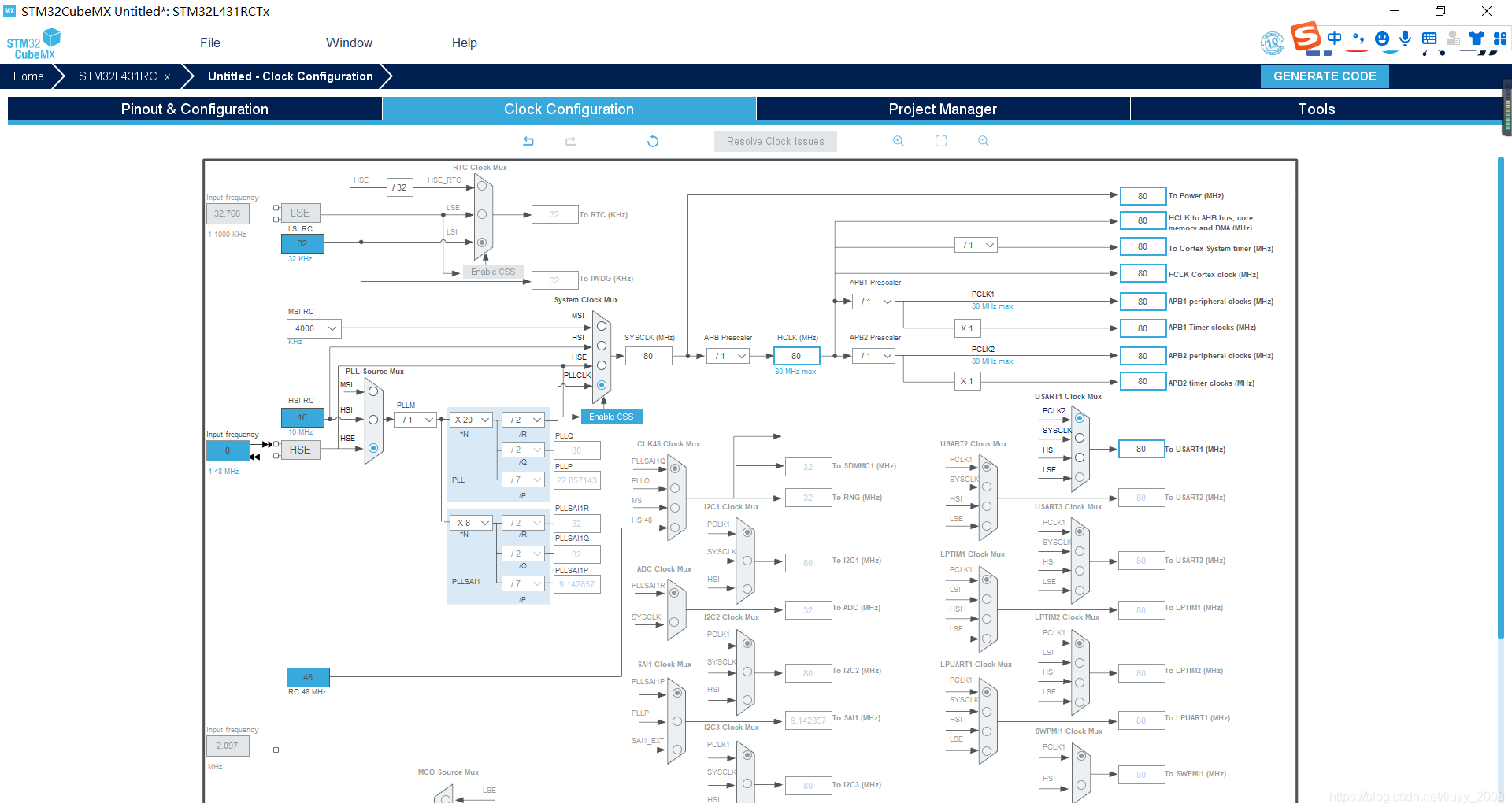Toggle Sogou punctuation mode icon

[1358, 38]
